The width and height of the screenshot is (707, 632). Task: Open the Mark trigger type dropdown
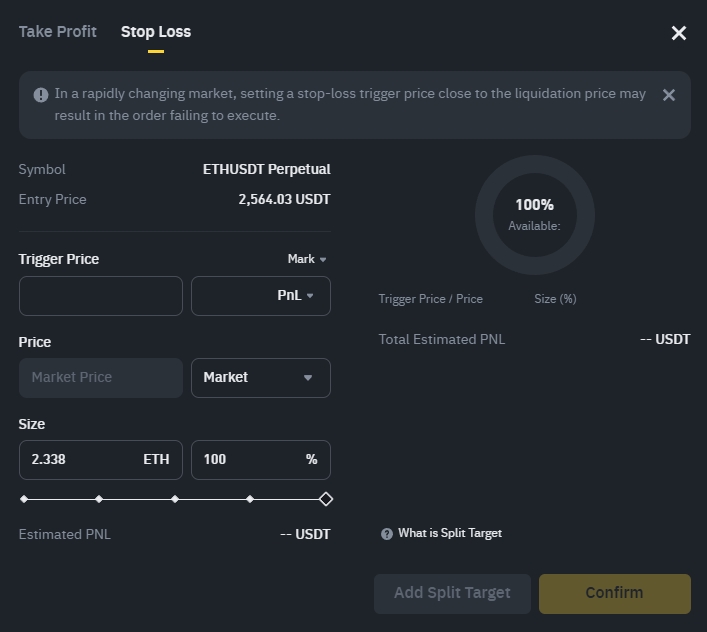click(x=307, y=259)
